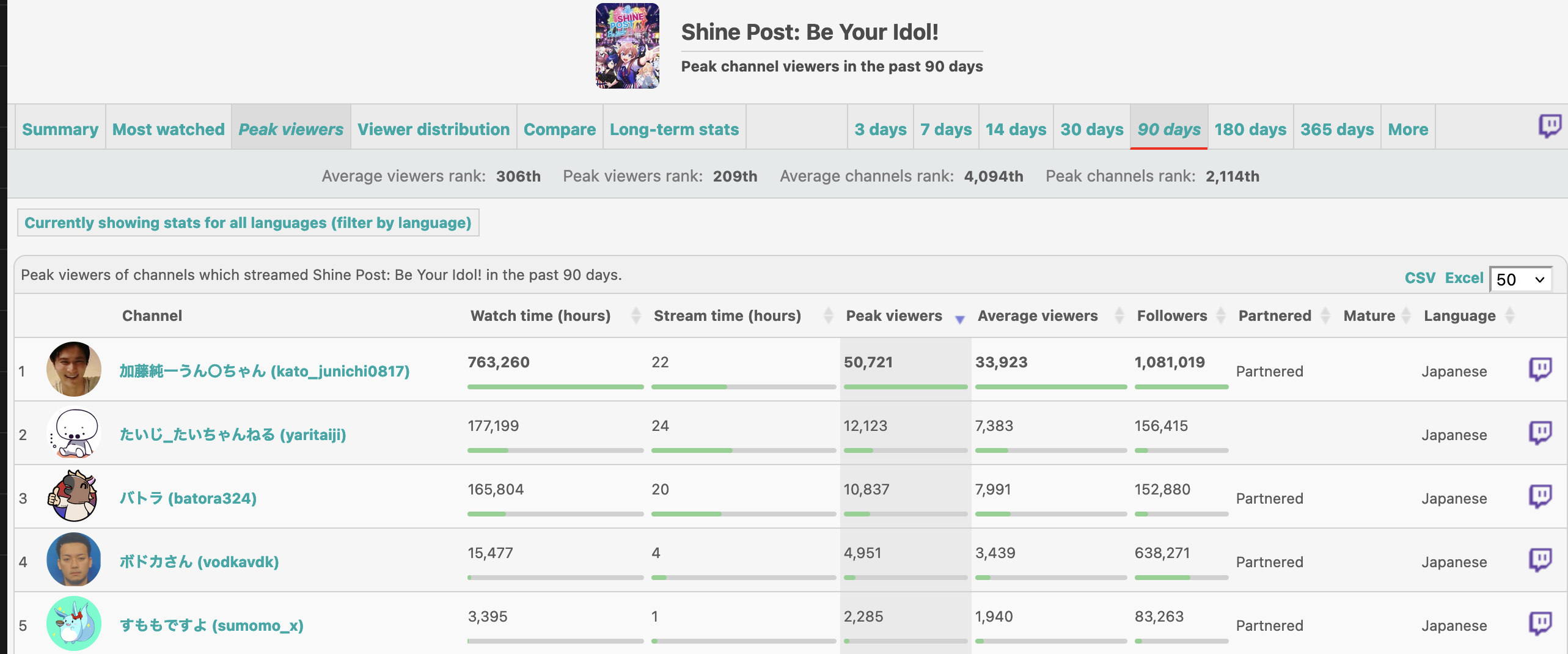Viewport: 1568px width, 654px height.
Task: Sort by Mature column
Action: click(1377, 315)
